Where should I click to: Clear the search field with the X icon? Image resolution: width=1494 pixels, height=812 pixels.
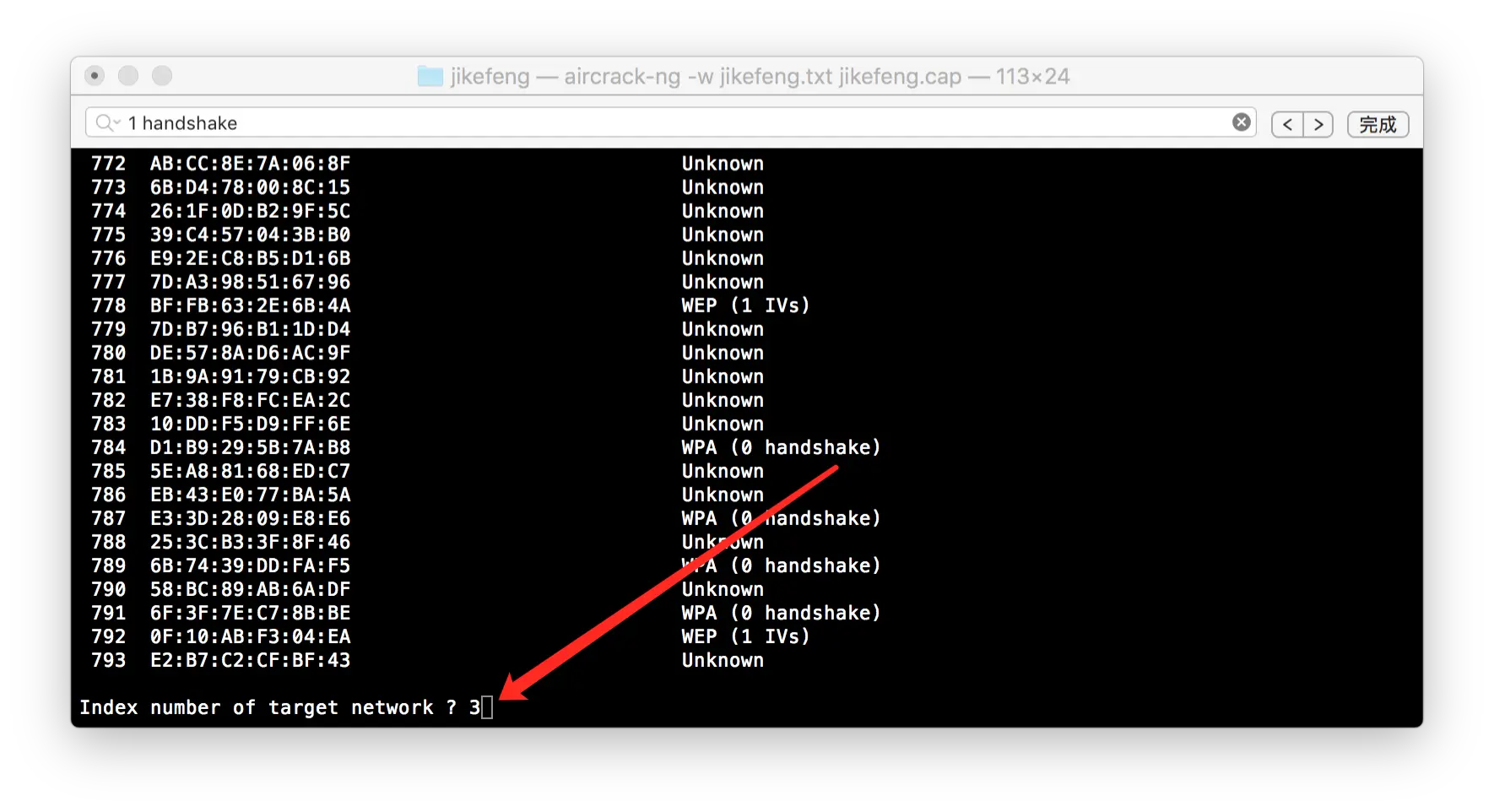[1241, 122]
